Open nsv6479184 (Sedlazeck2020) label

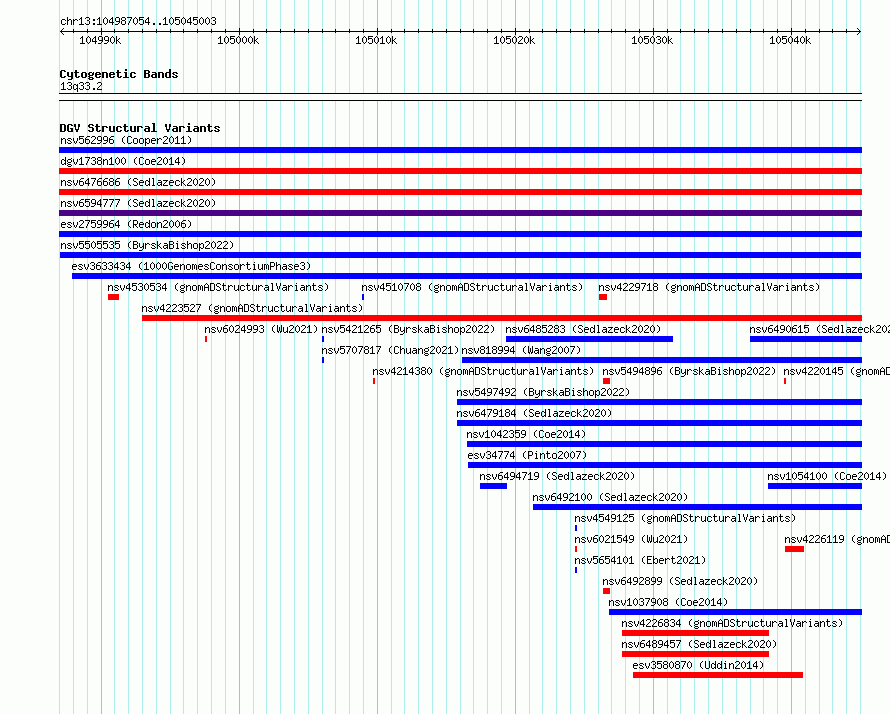click(534, 413)
